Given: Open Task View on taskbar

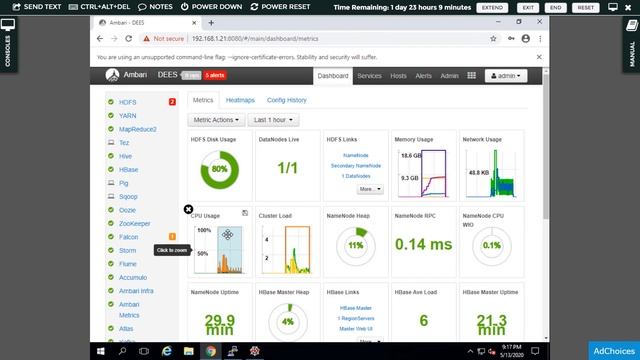Looking at the screenshot, I should [x=144, y=351].
